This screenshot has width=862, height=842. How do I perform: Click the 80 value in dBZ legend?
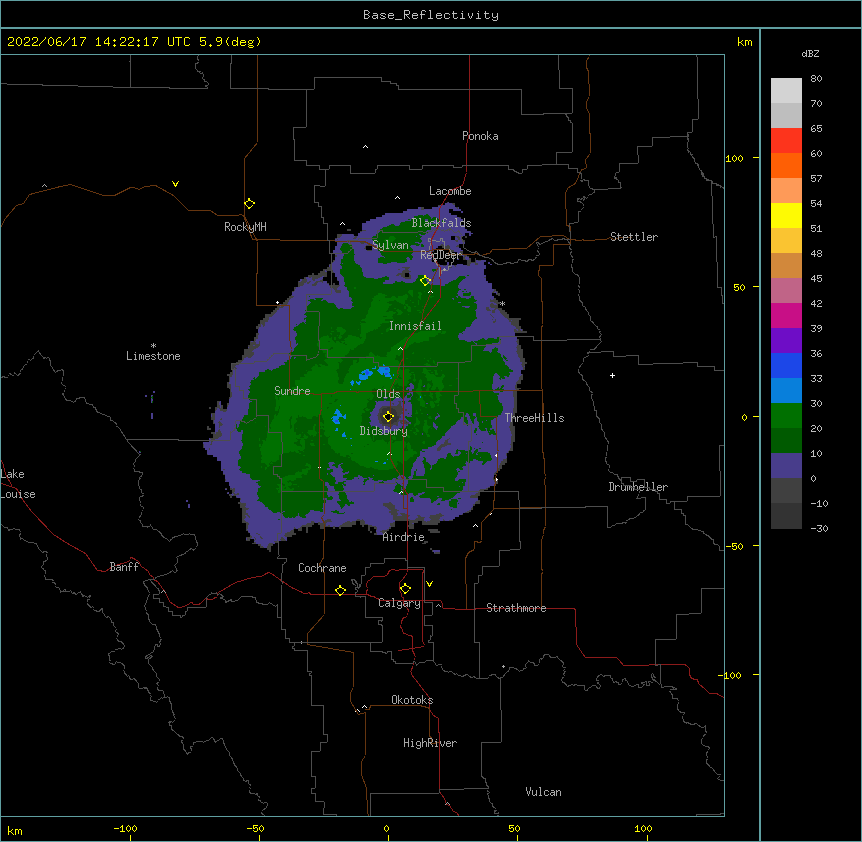816,79
